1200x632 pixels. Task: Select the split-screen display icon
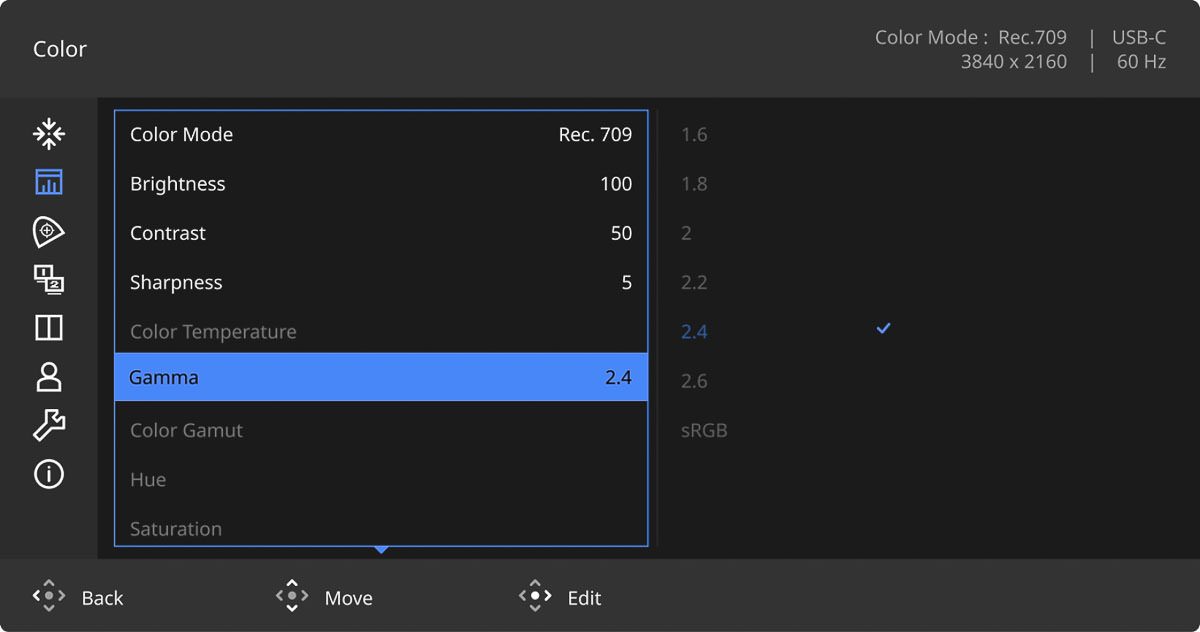coord(48,328)
